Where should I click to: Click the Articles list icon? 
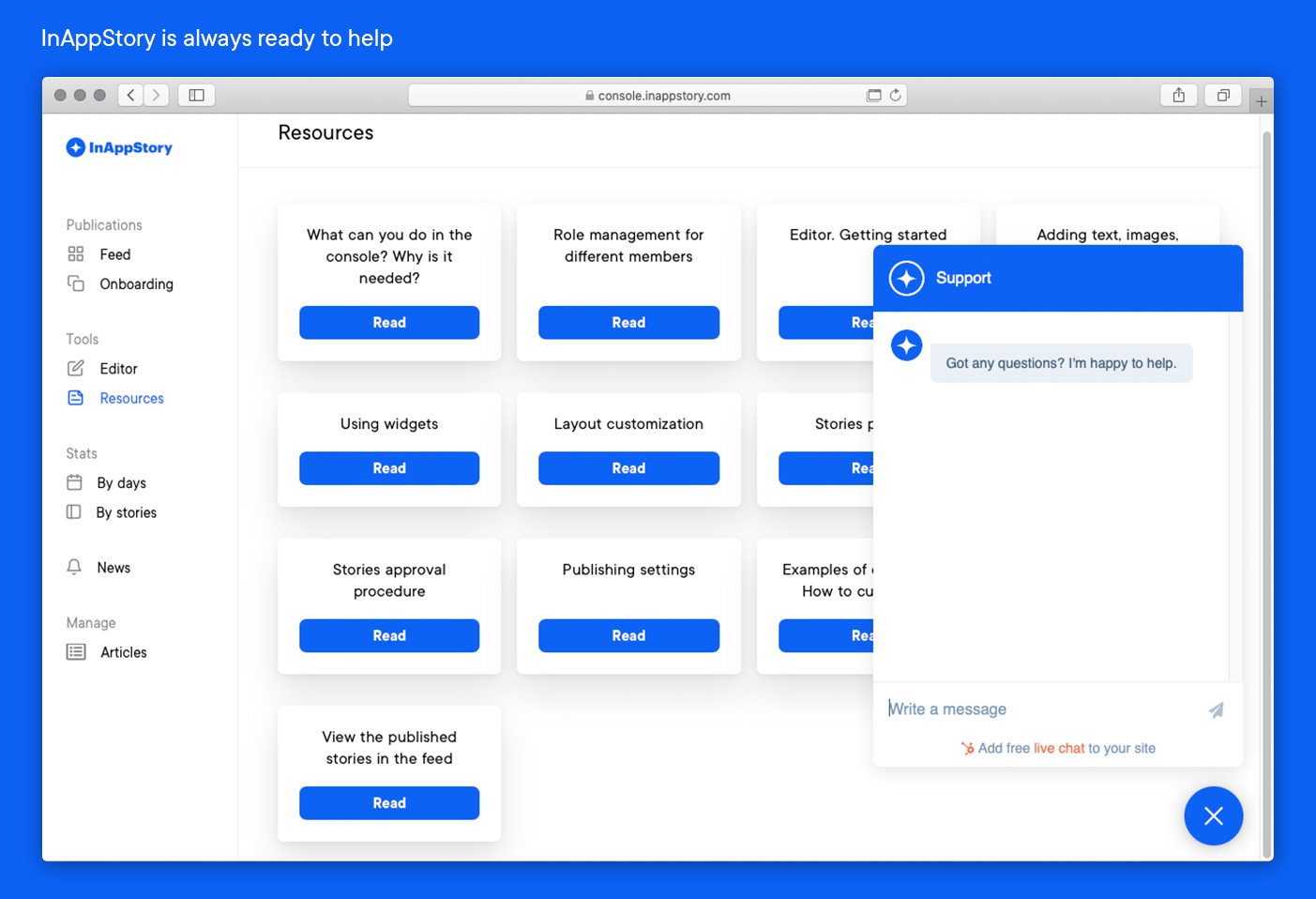coord(76,652)
